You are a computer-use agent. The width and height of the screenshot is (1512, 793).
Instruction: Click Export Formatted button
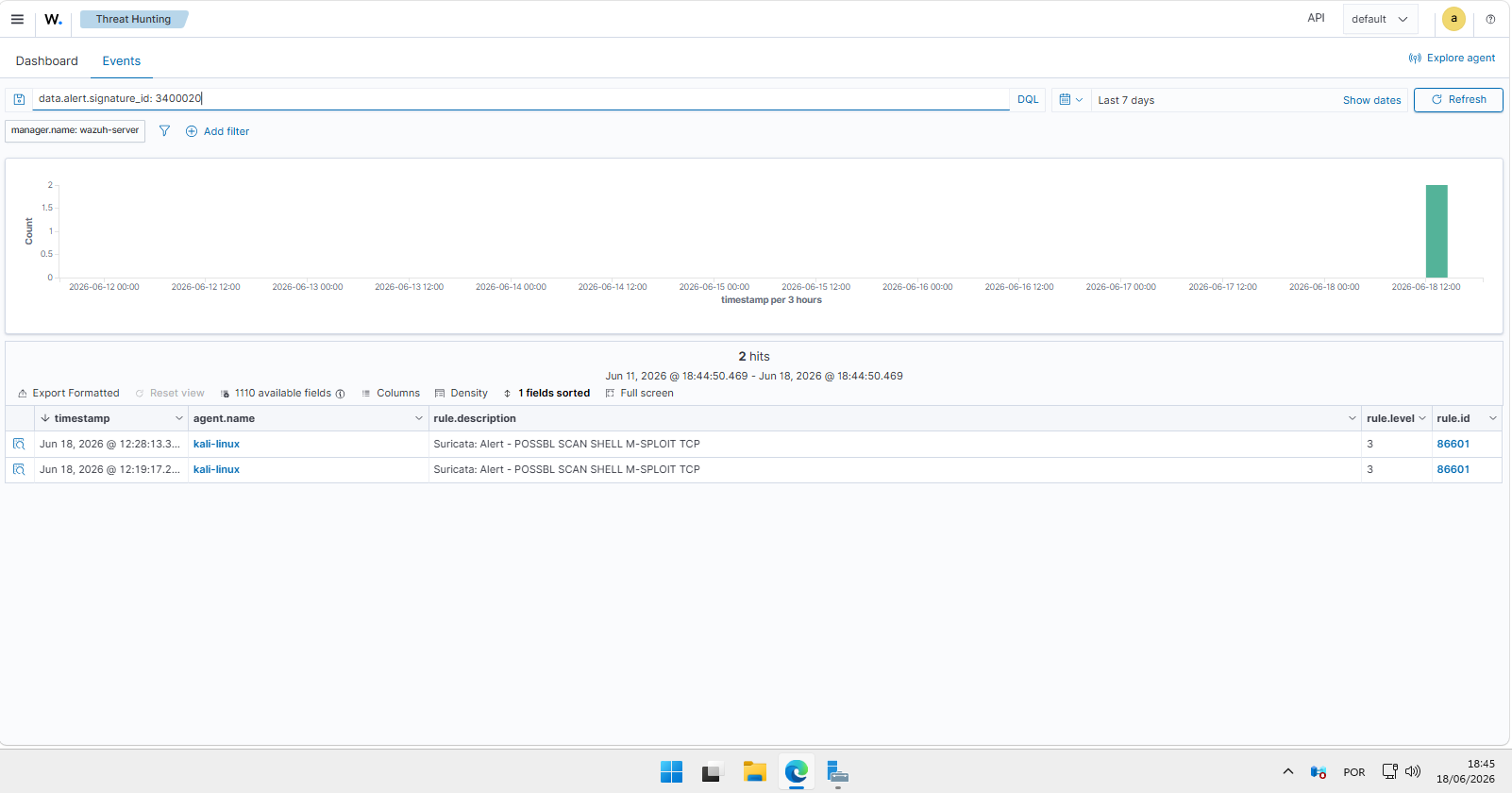point(69,393)
